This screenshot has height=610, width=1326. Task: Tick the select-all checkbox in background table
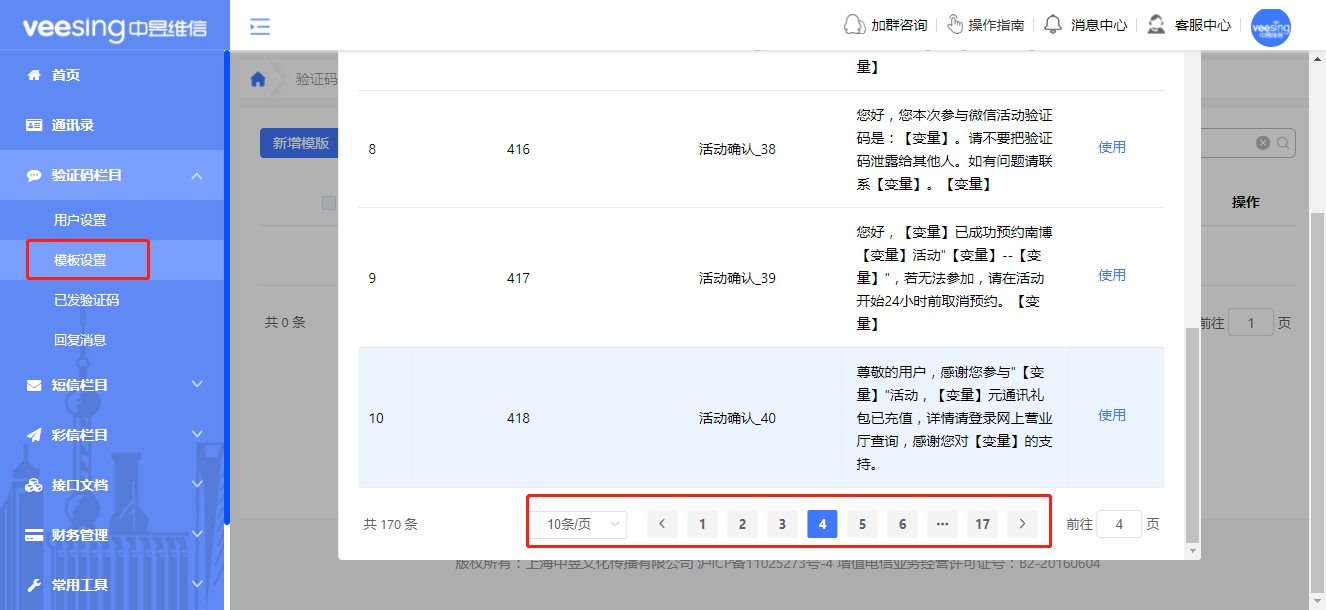tap(329, 203)
